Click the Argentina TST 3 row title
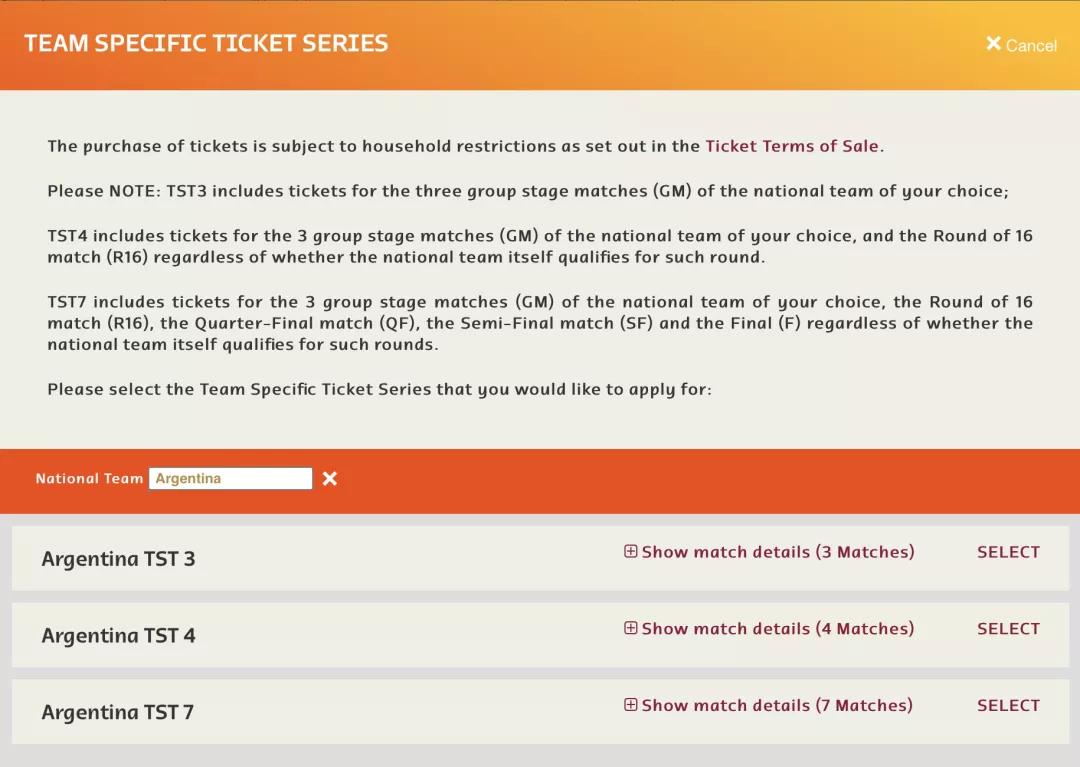This screenshot has height=767, width=1080. [118, 559]
